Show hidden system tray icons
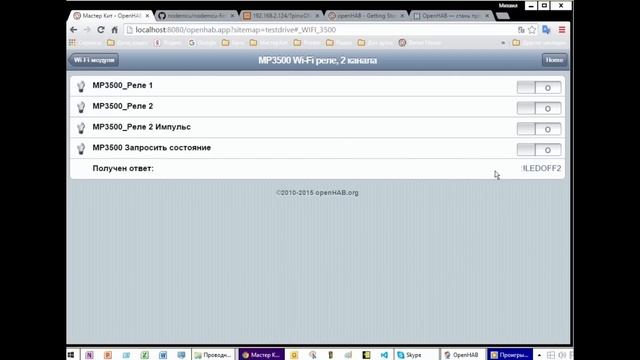 coord(539,355)
